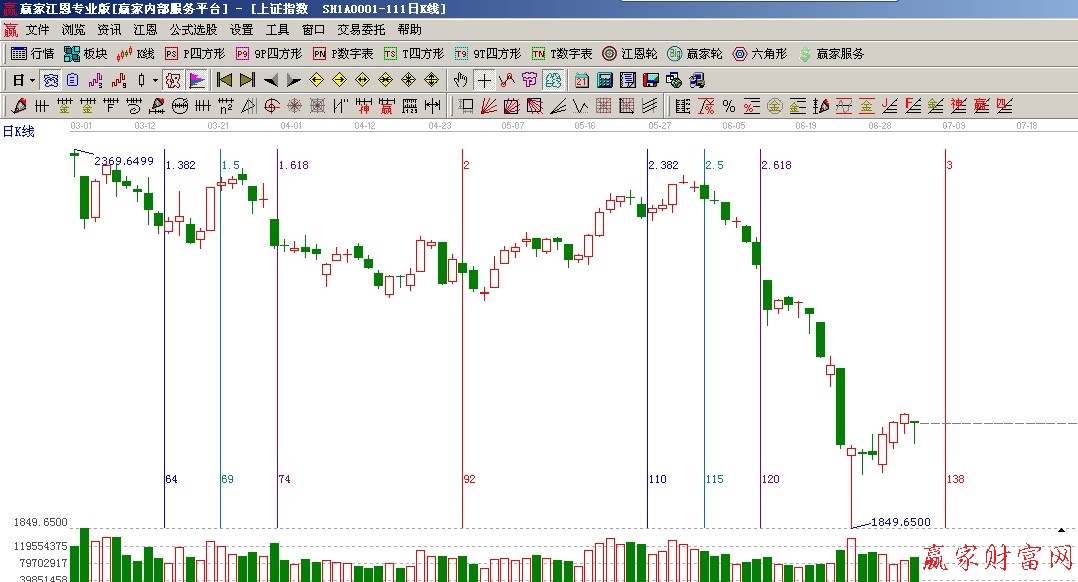The width and height of the screenshot is (1078, 582).
Task: Open the 六角形 hexagon tool
Action: [760, 54]
